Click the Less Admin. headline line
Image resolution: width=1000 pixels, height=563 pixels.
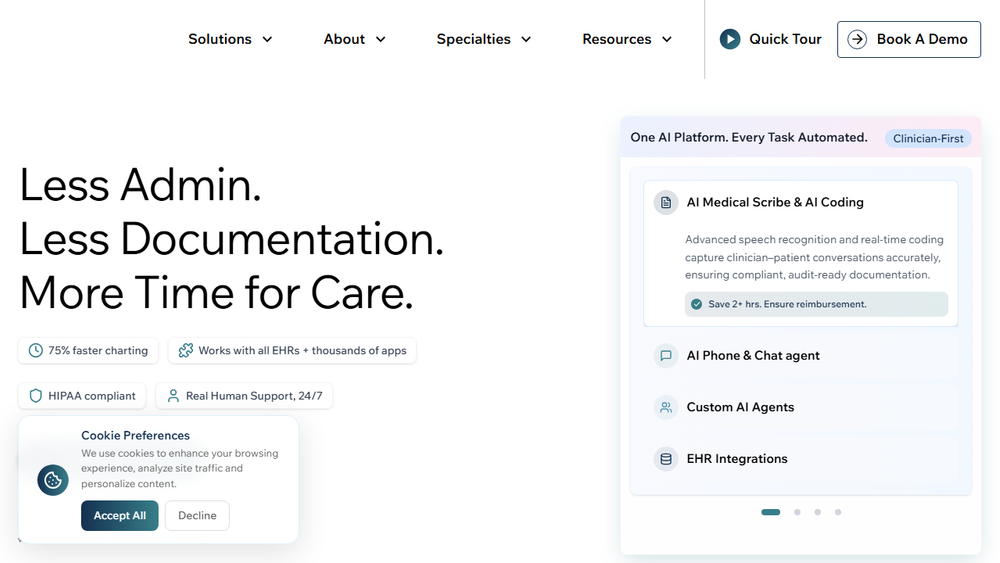(x=140, y=185)
